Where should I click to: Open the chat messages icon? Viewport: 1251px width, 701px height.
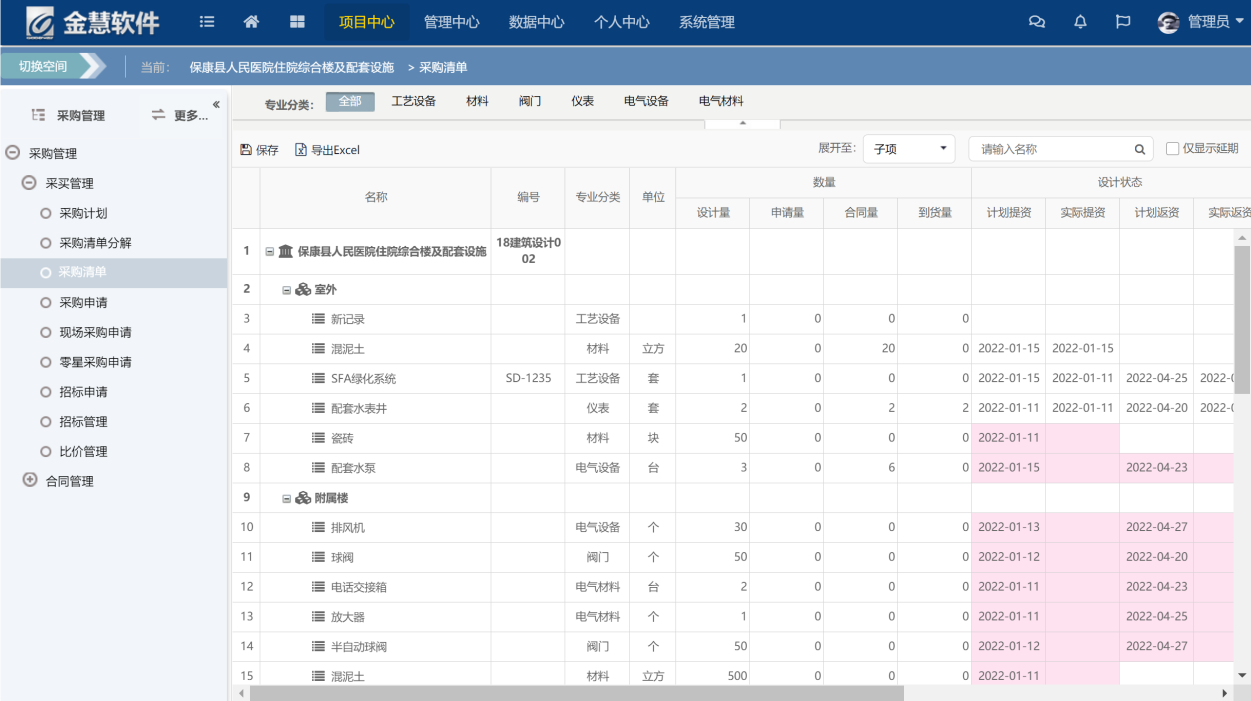point(1037,22)
